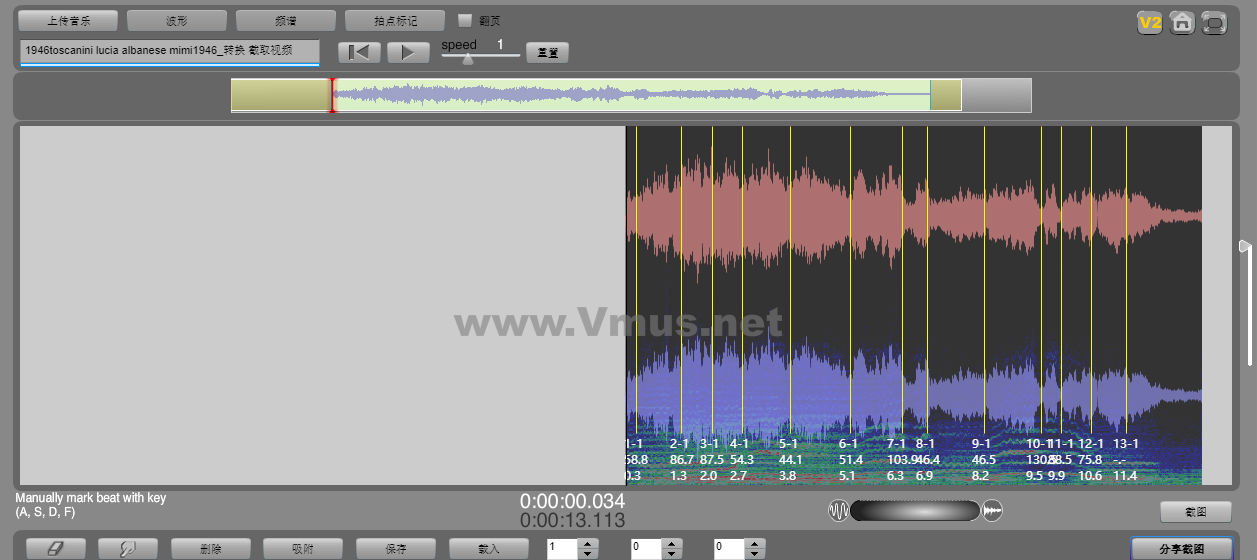The width and height of the screenshot is (1257, 560).
Task: Select beat marker labeled 3-1
Action: (x=710, y=443)
